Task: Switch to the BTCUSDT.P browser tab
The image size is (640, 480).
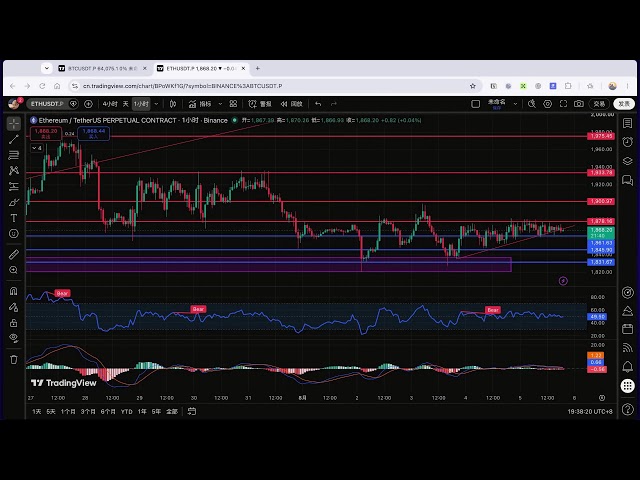Action: (x=102, y=69)
